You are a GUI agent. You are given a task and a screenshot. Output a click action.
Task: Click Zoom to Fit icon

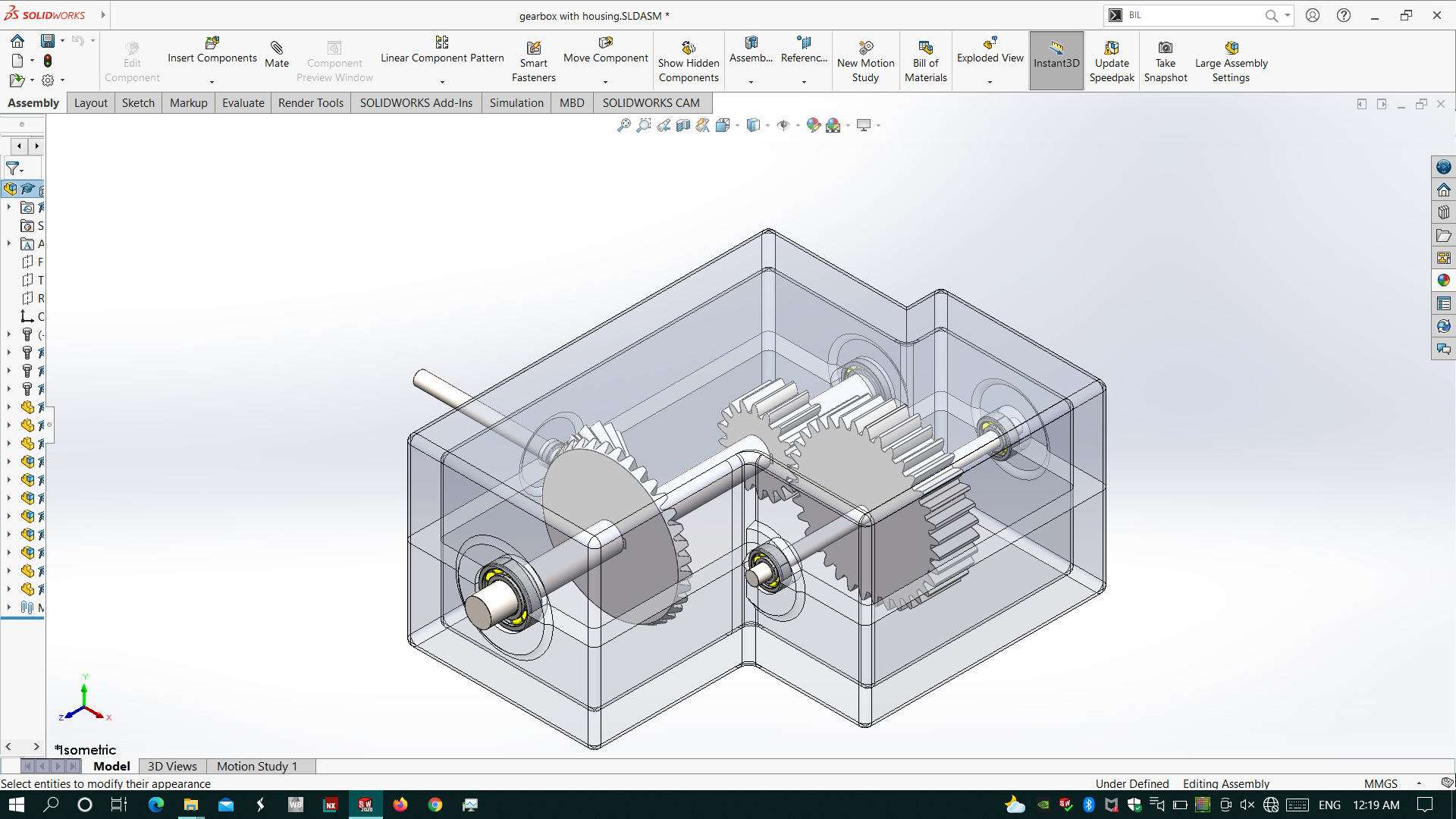coord(623,125)
